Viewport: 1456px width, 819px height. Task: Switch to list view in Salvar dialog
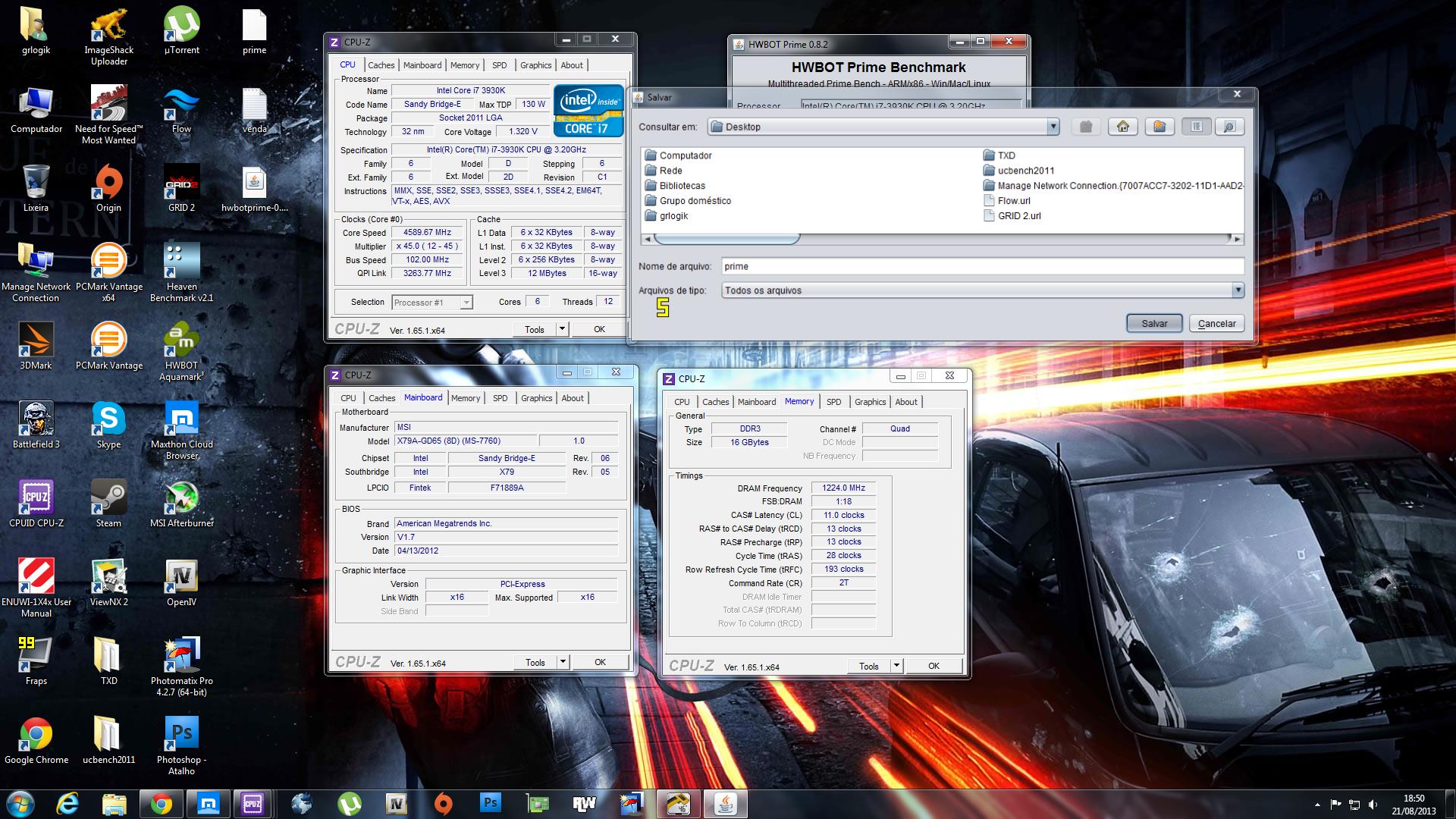point(1196,127)
